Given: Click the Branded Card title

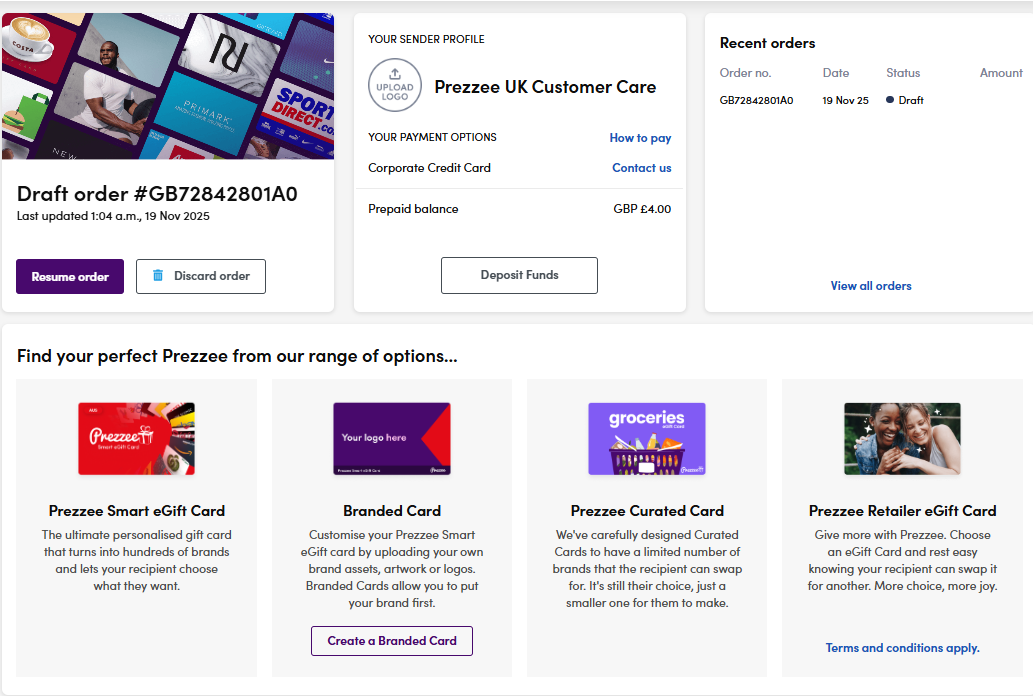Looking at the screenshot, I should [x=392, y=511].
